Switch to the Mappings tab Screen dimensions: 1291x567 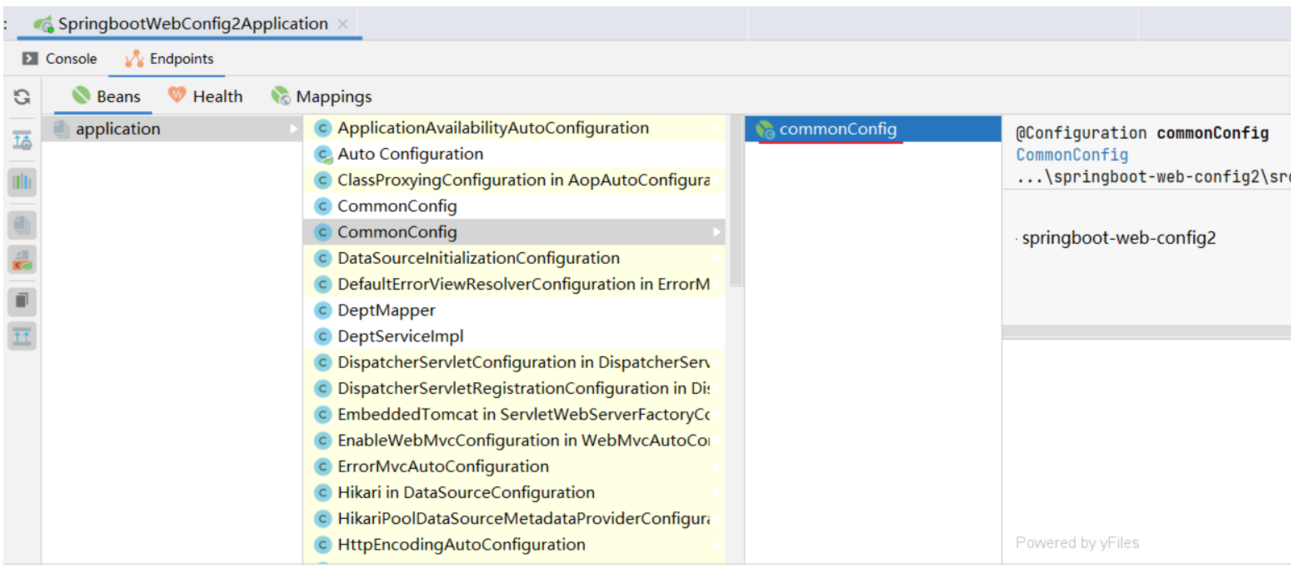pyautogui.click(x=322, y=97)
